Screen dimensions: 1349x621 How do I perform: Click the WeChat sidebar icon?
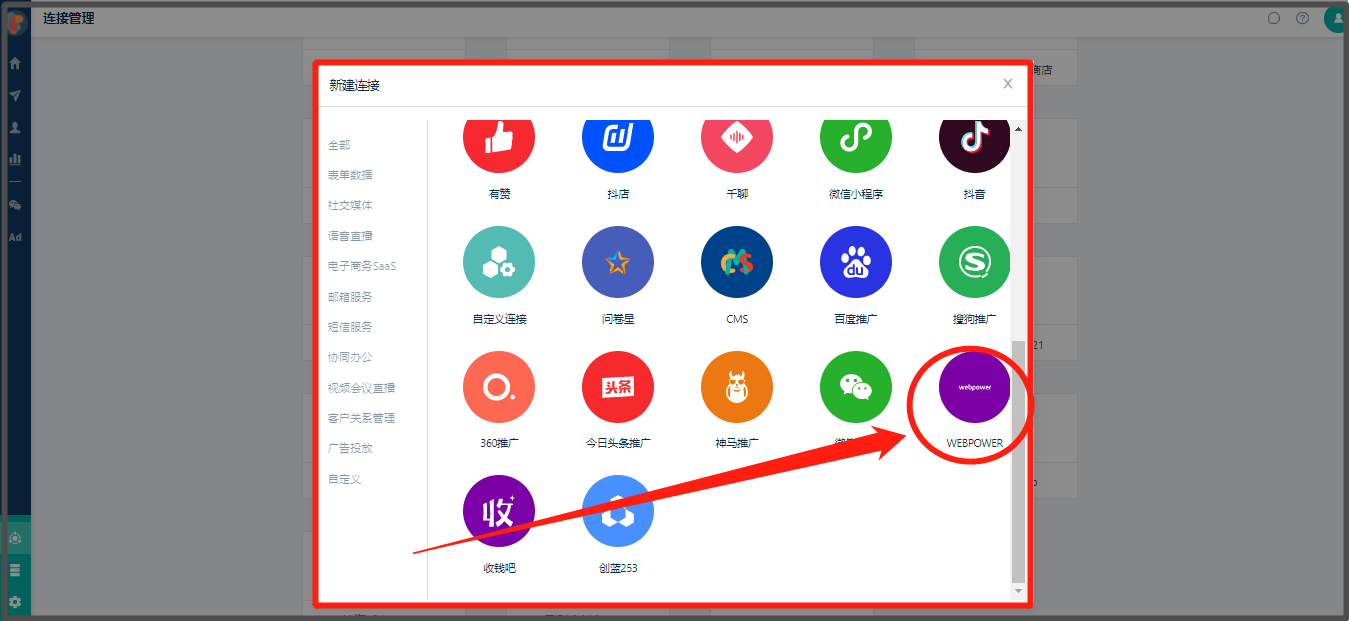[x=15, y=205]
